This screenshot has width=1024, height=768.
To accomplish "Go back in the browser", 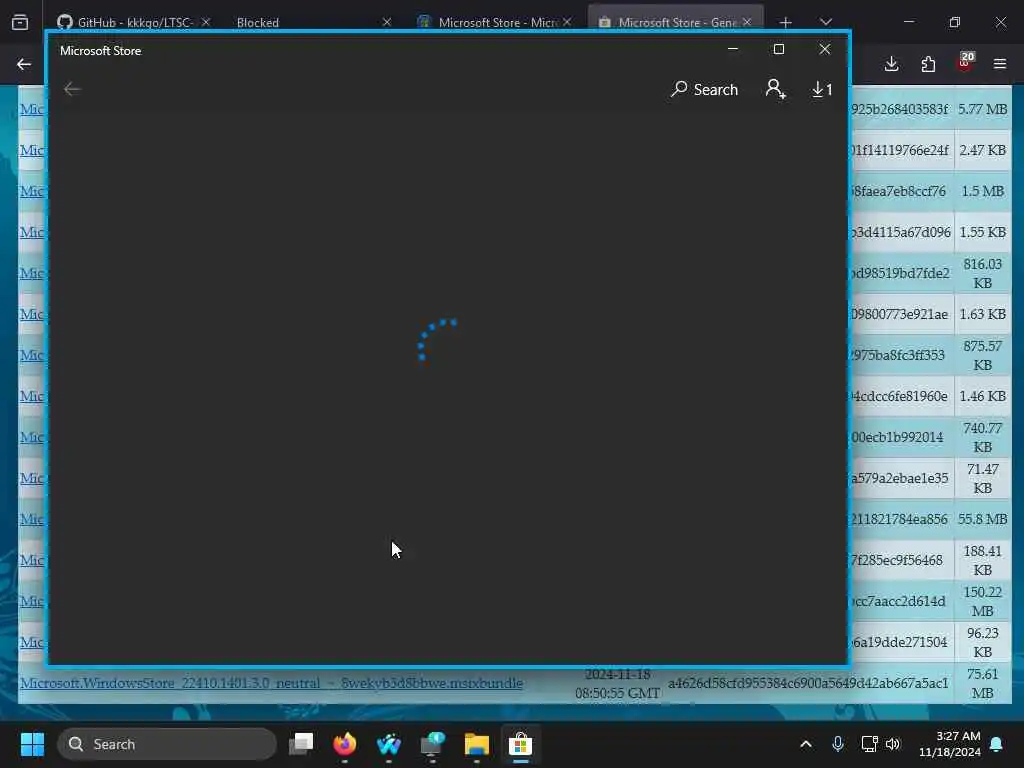I will [x=24, y=64].
